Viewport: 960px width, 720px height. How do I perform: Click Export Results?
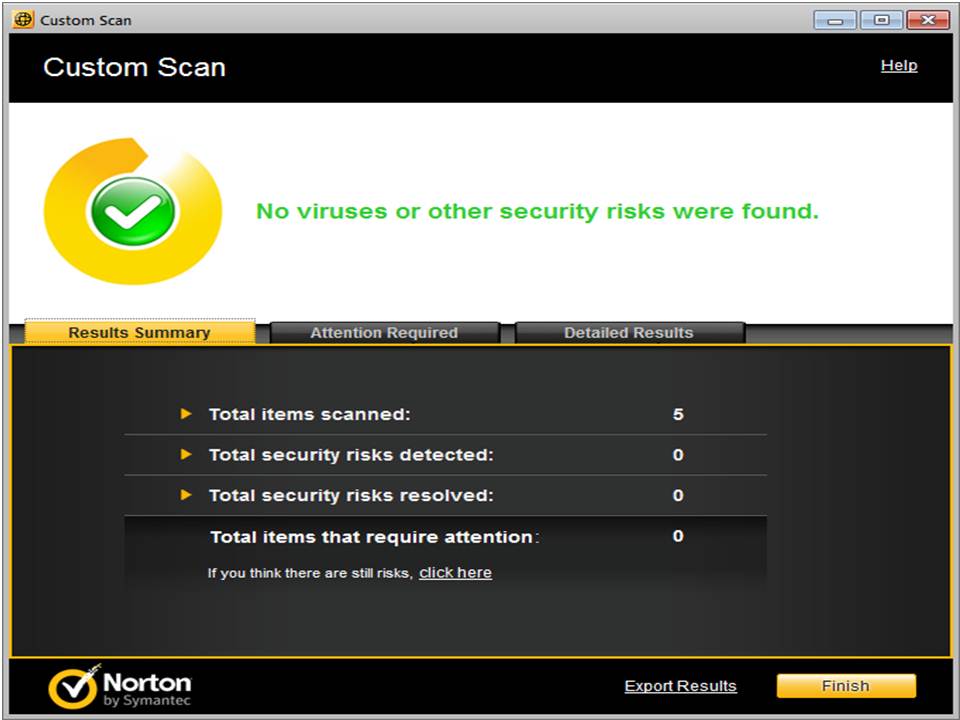[680, 686]
